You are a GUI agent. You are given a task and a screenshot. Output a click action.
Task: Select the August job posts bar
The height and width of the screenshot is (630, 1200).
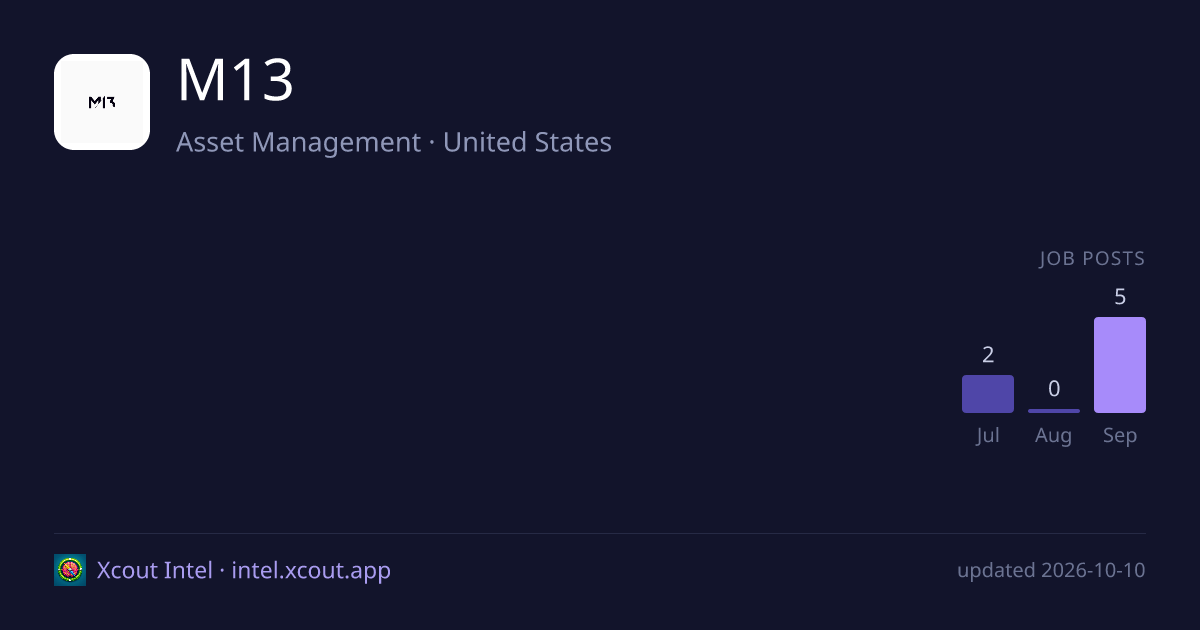click(x=1054, y=411)
